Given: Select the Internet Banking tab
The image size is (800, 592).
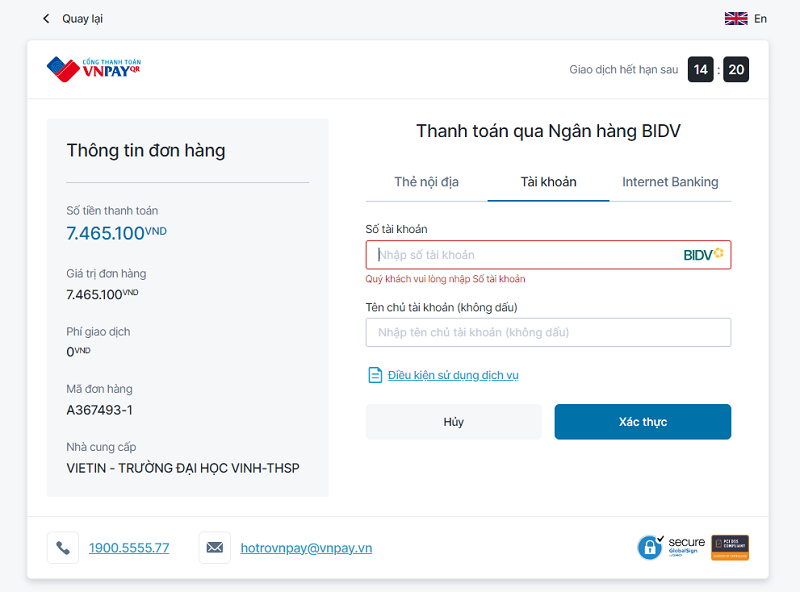Looking at the screenshot, I should pos(670,182).
